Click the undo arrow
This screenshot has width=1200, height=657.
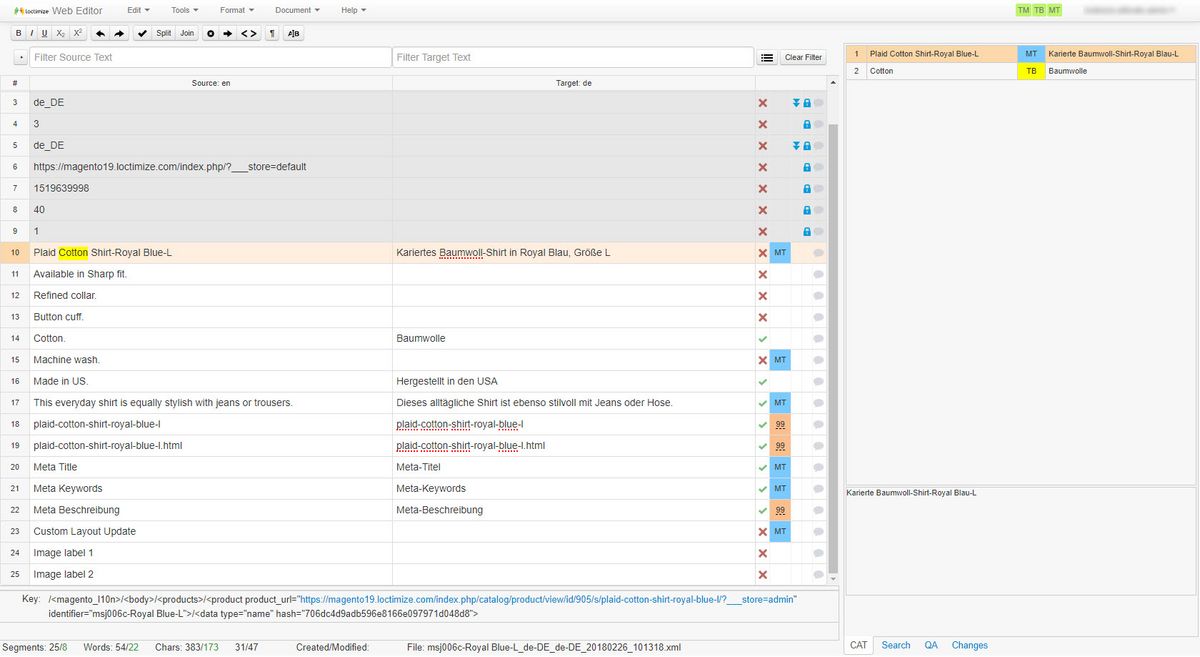pos(100,33)
